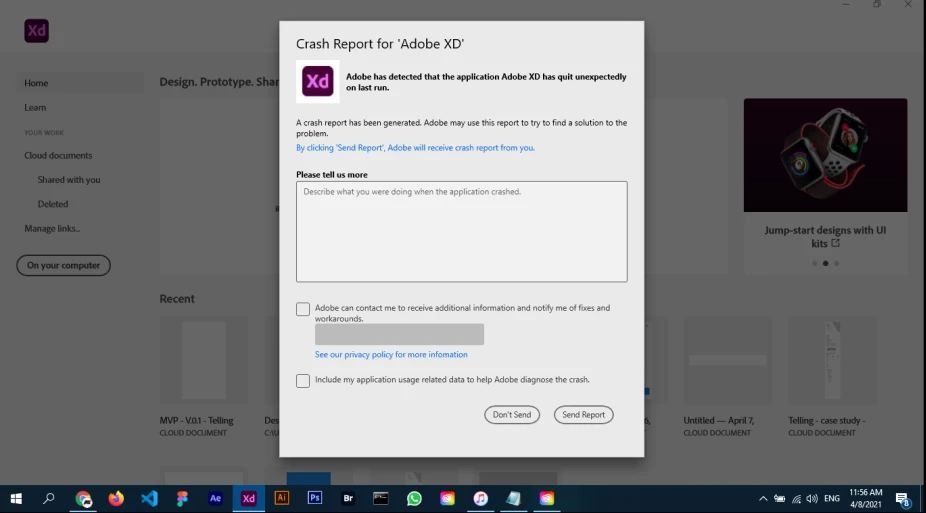Image resolution: width=926 pixels, height=513 pixels.
Task: Open the MVP - V.0.1 - Telling document thumbnail
Action: [203, 360]
